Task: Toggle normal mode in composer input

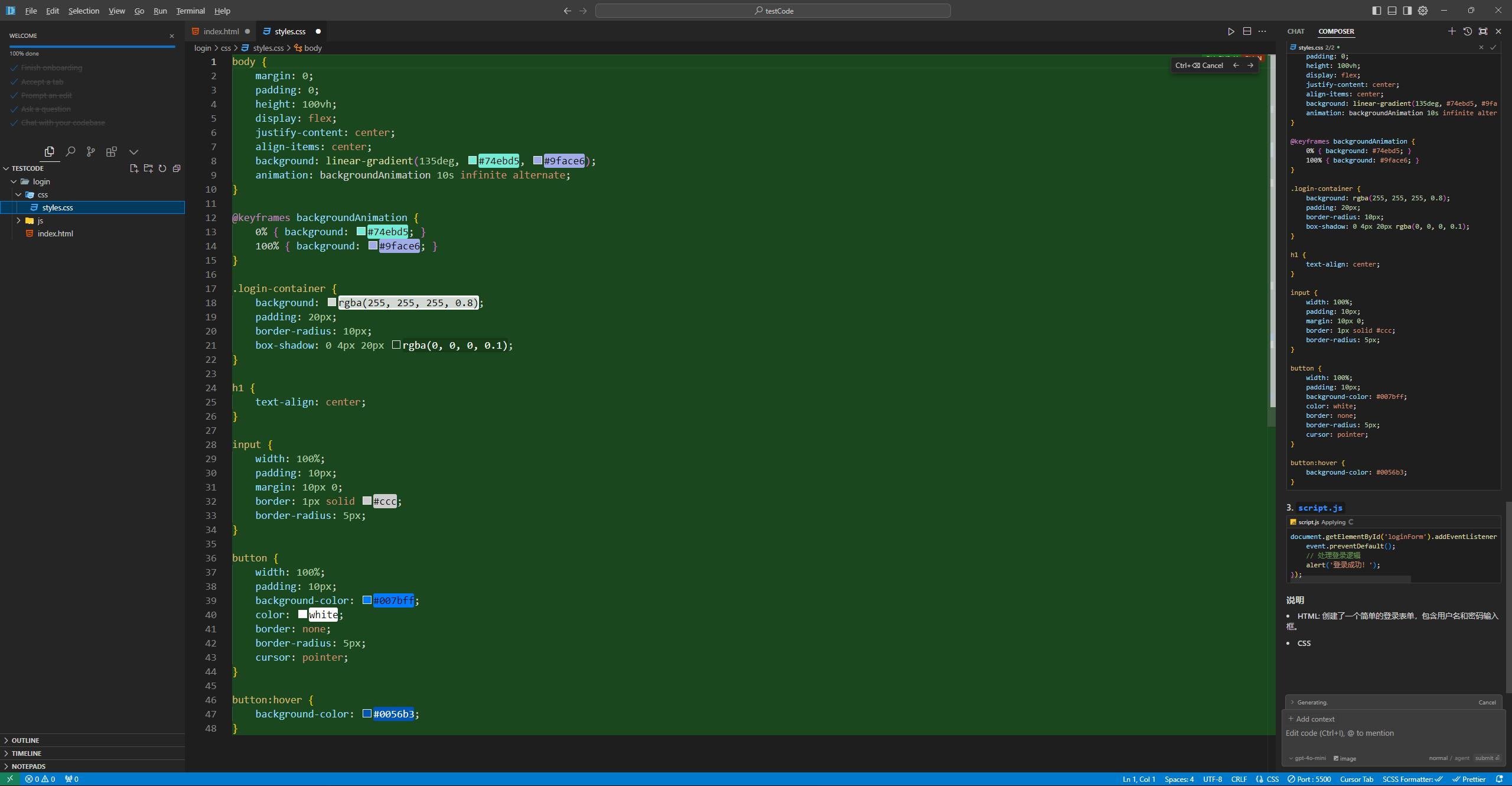Action: click(x=1438, y=758)
